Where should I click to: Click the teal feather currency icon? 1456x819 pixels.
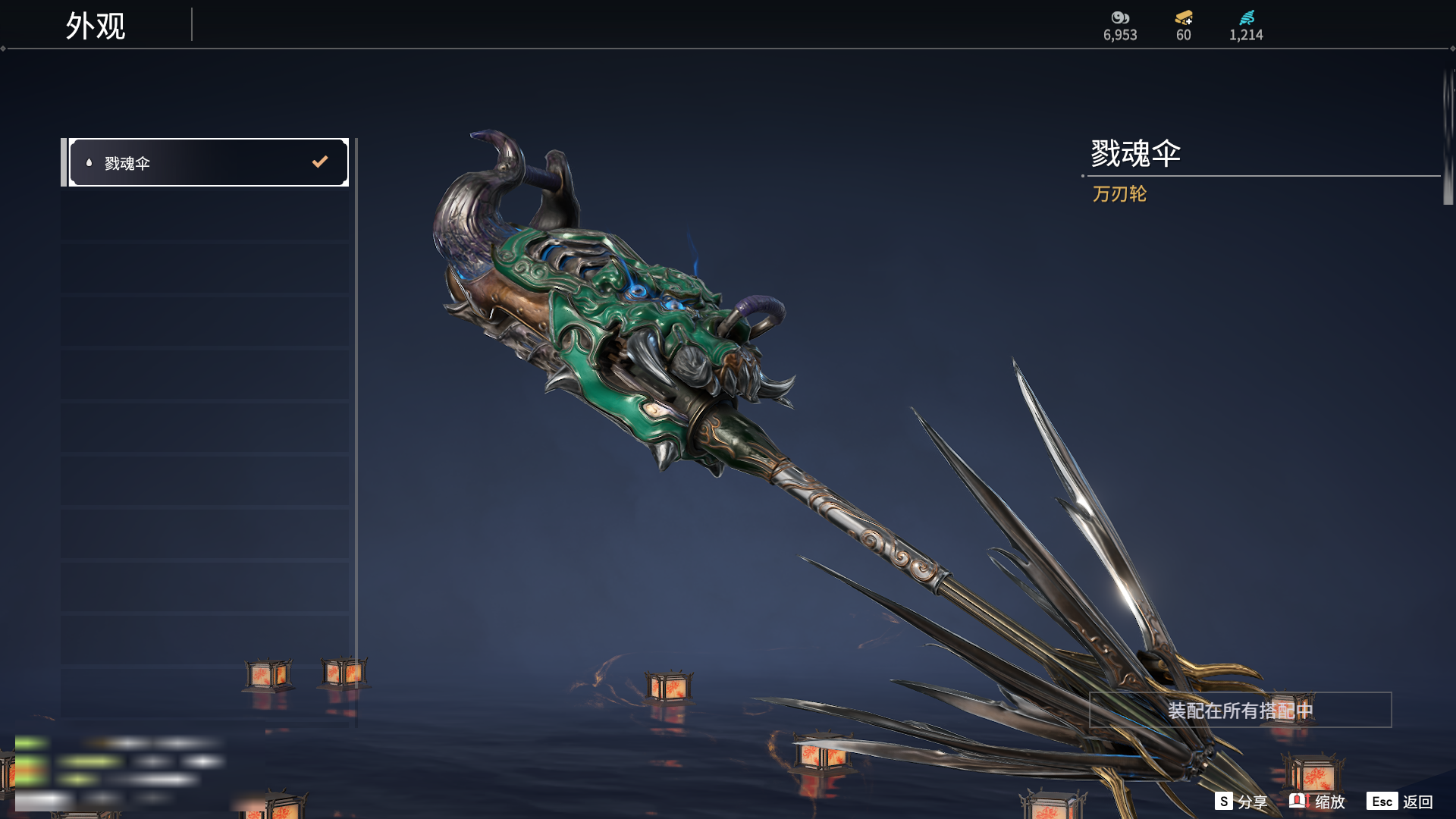pyautogui.click(x=1247, y=17)
